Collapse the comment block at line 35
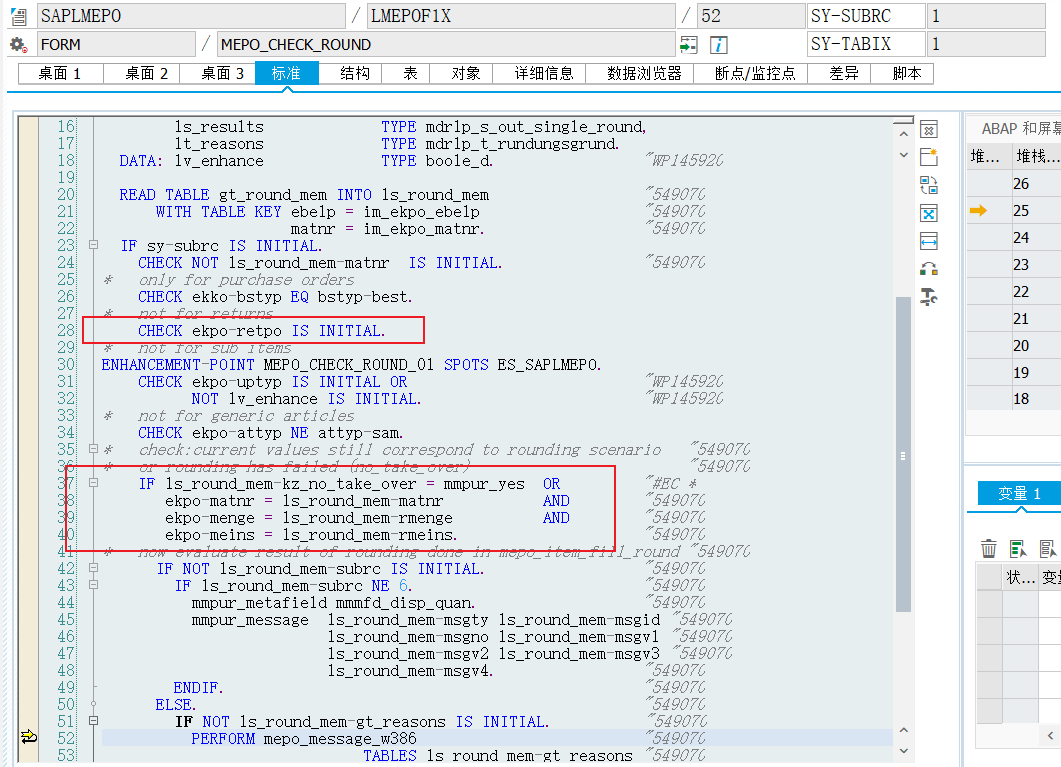The width and height of the screenshot is (1061, 767). tap(93, 448)
